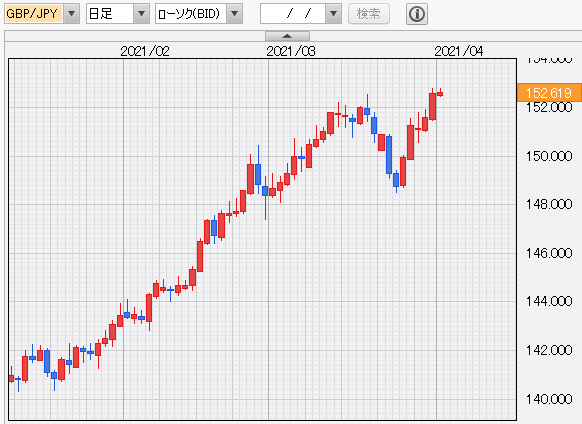Viewport: 582px width, 424px height.
Task: Open the 日足 timeframe dropdown arrow
Action: (141, 14)
